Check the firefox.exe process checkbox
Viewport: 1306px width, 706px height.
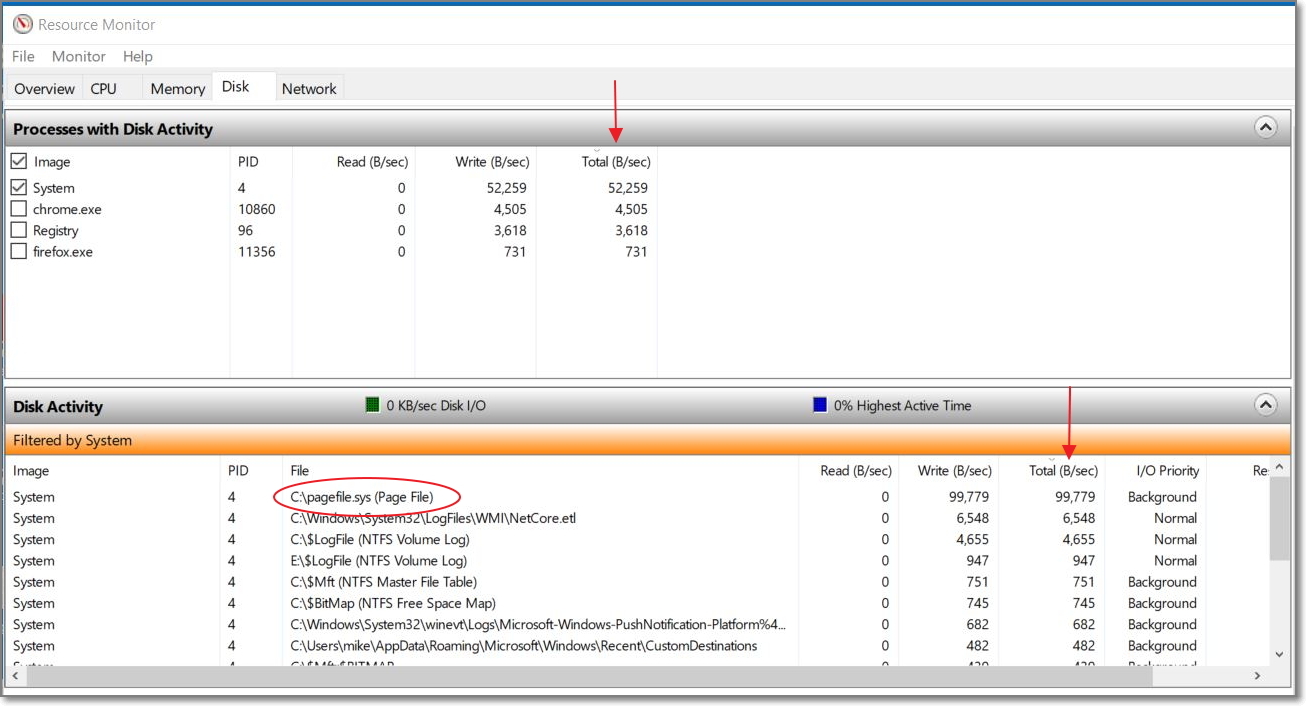(x=18, y=251)
